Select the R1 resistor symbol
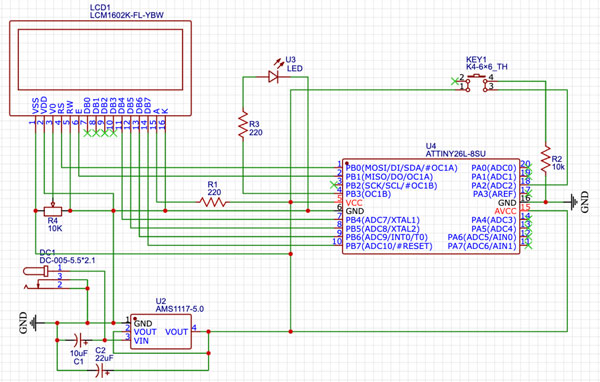Viewport: 600px width, 382px height. 213,202
